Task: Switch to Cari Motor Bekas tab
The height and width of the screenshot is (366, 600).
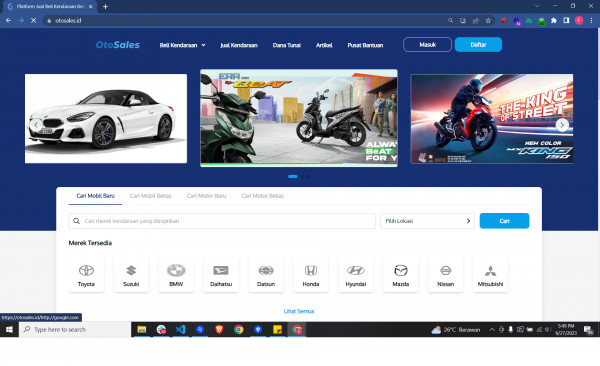Action: pyautogui.click(x=262, y=196)
